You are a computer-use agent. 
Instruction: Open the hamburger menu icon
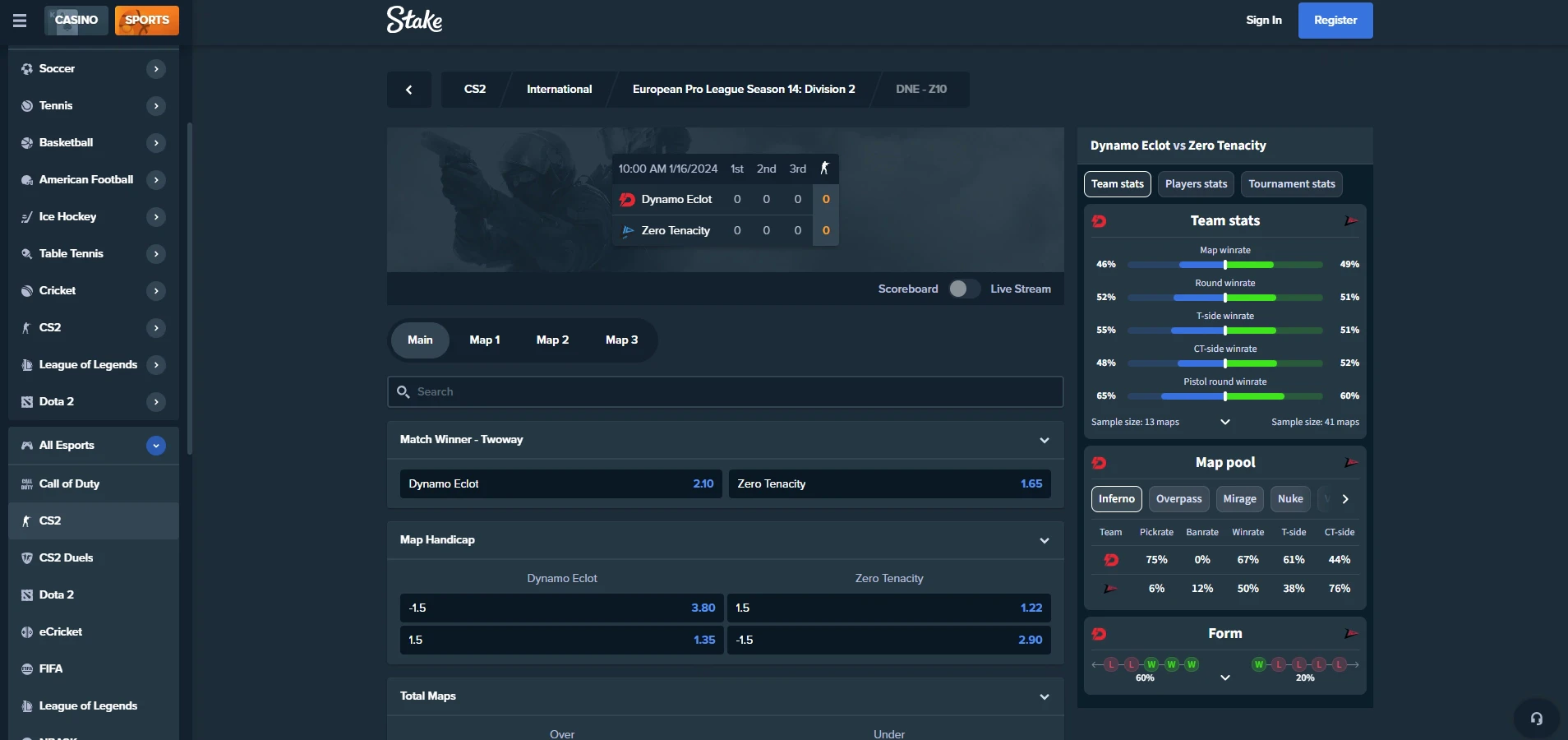coord(20,21)
